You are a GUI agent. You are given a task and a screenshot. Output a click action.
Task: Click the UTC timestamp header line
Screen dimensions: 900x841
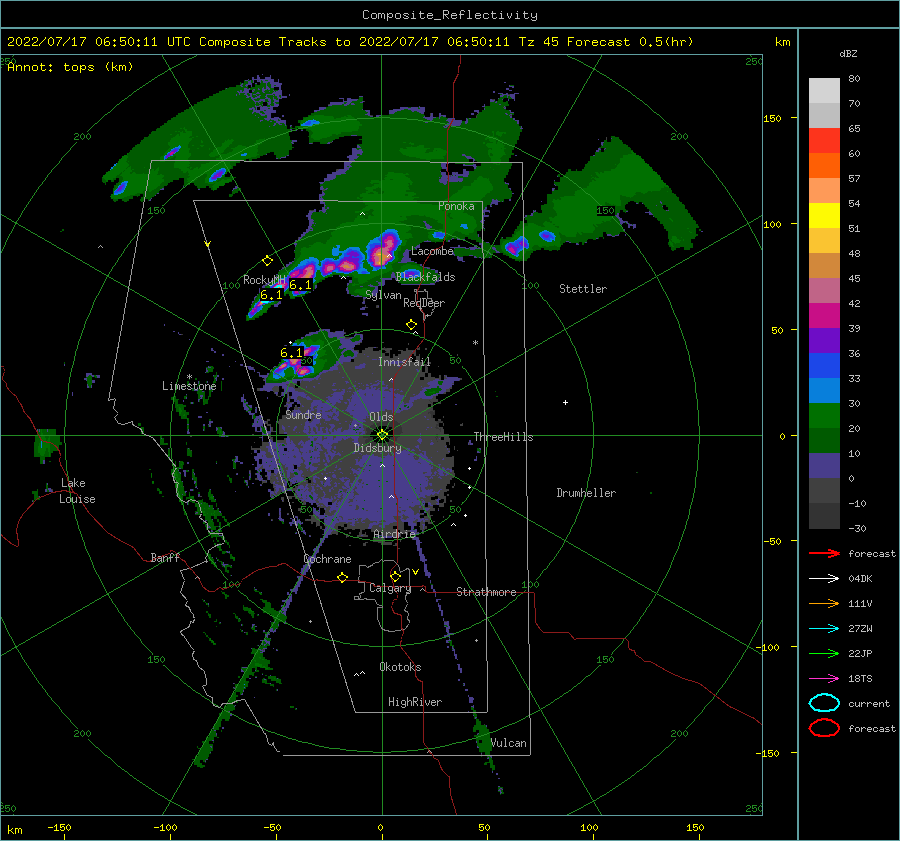[350, 42]
